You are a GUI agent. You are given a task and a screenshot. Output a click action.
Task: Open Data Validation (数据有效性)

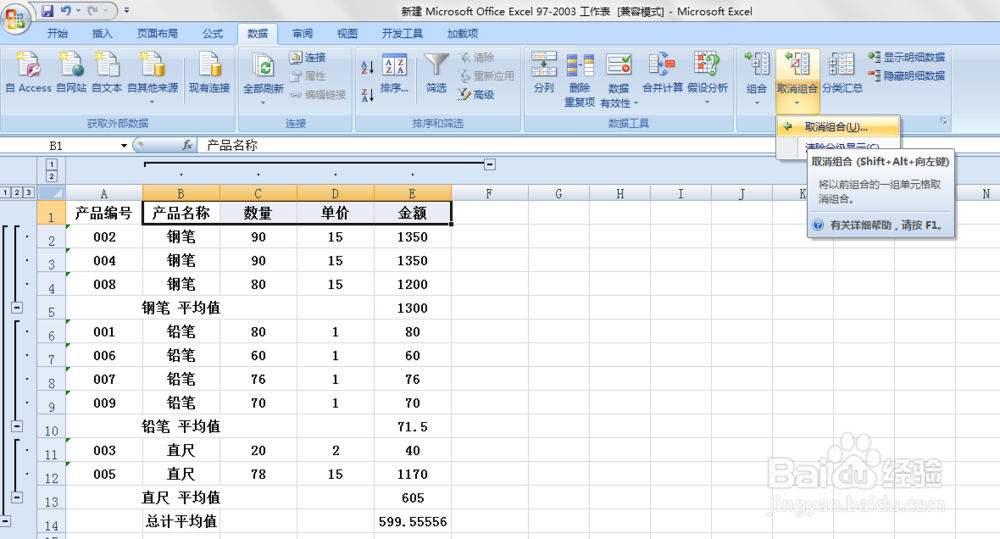619,79
